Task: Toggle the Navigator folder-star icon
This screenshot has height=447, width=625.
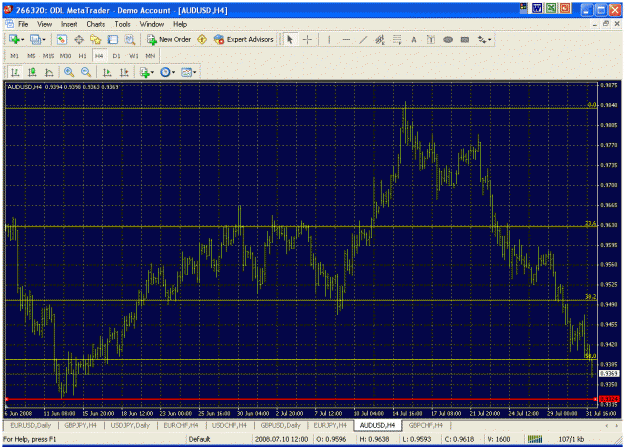Action: coord(96,39)
